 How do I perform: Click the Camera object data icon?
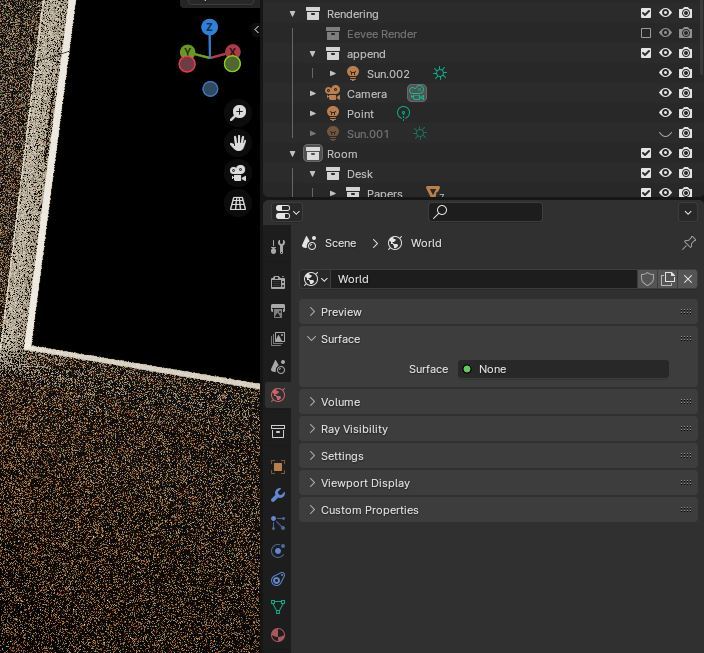[x=417, y=93]
